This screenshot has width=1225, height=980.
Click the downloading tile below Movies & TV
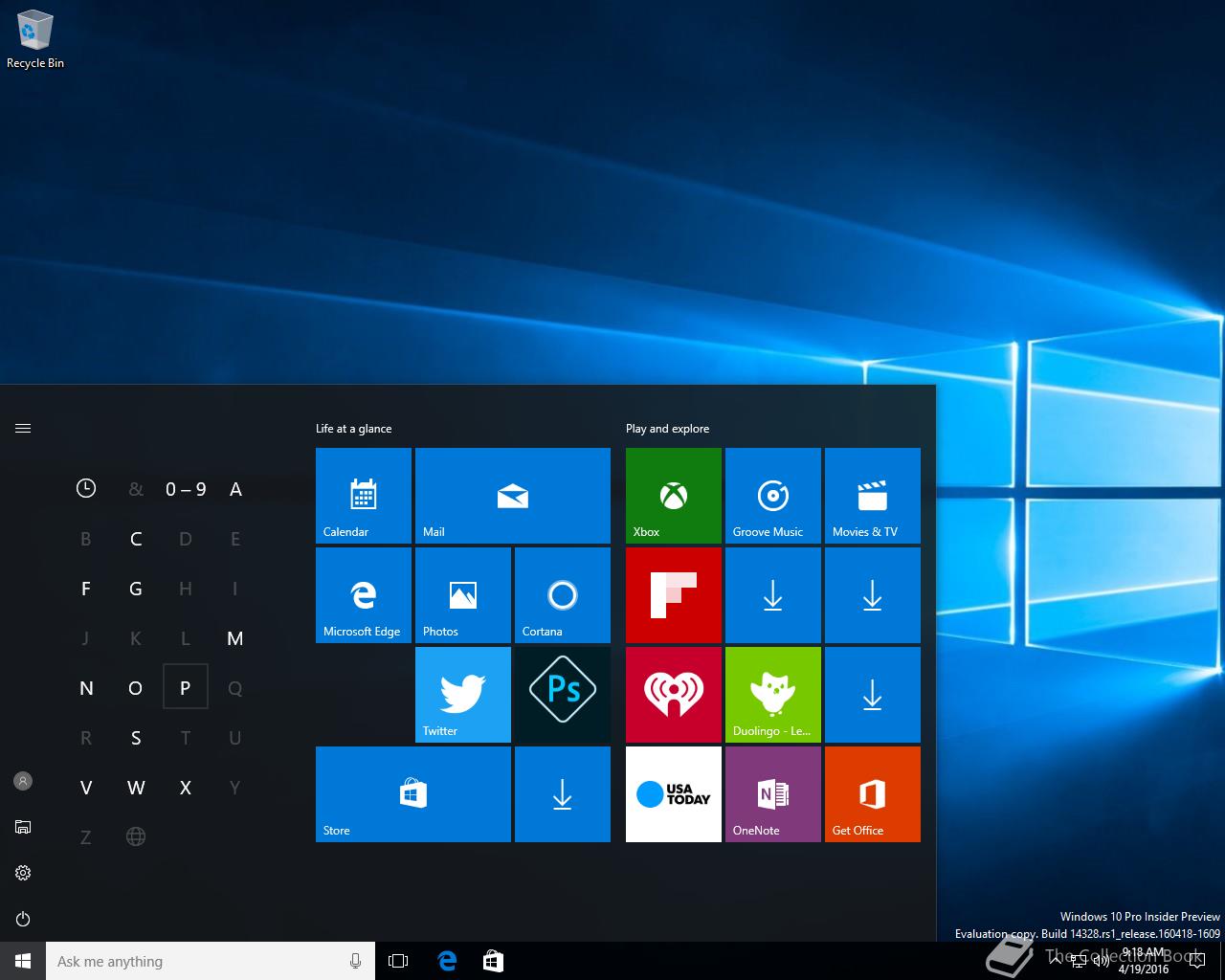pos(873,595)
